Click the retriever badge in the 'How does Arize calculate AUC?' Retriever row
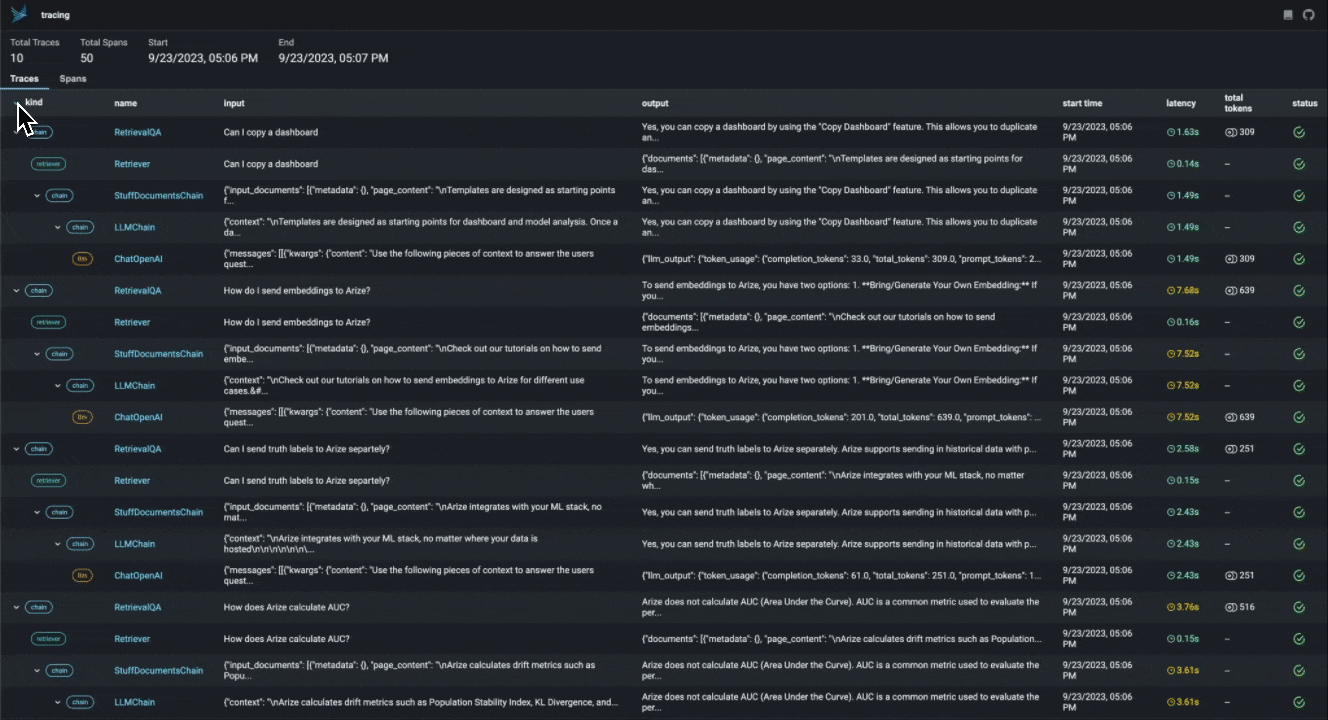The height and width of the screenshot is (720, 1328). (48, 639)
